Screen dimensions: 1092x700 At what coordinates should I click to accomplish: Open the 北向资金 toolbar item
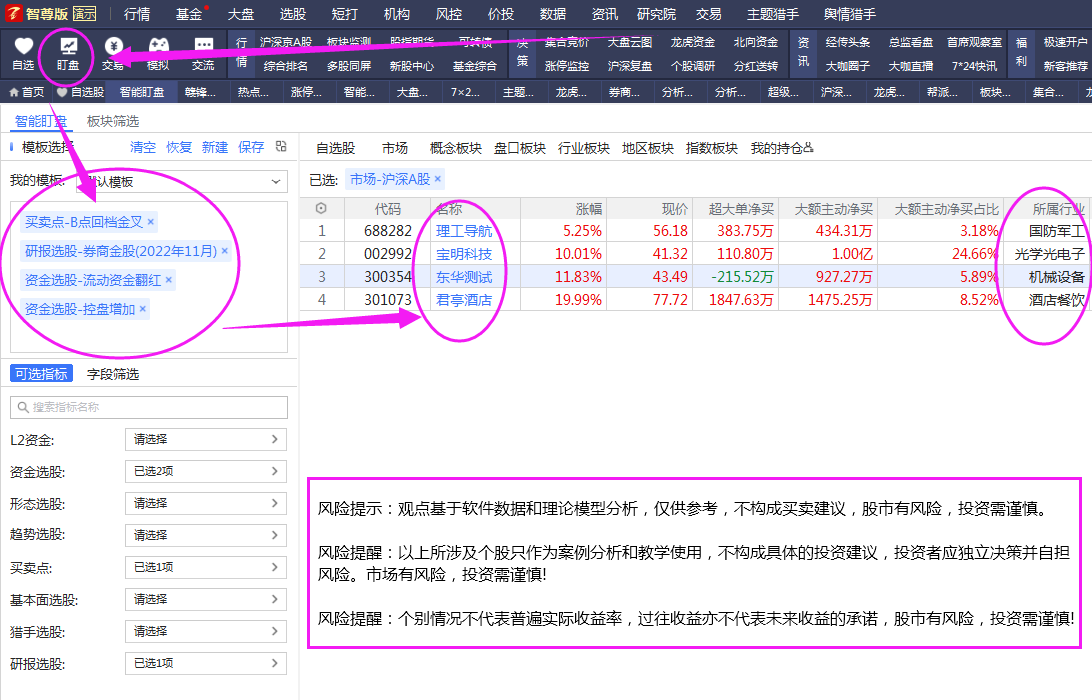coord(756,42)
